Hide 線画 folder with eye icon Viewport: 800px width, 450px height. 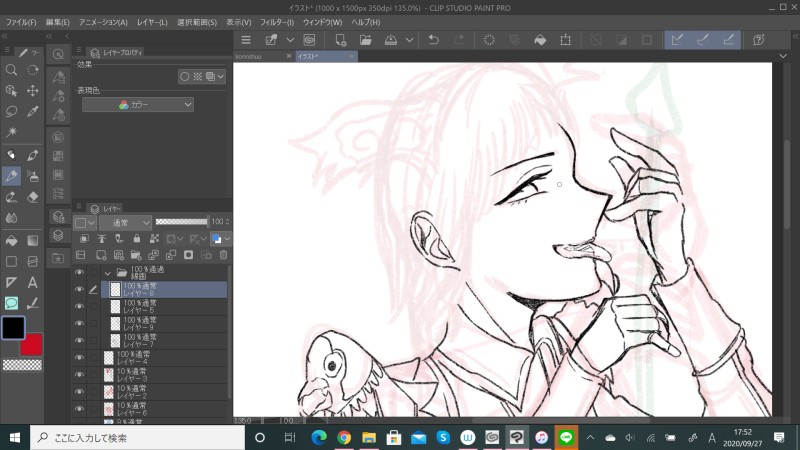coord(79,272)
